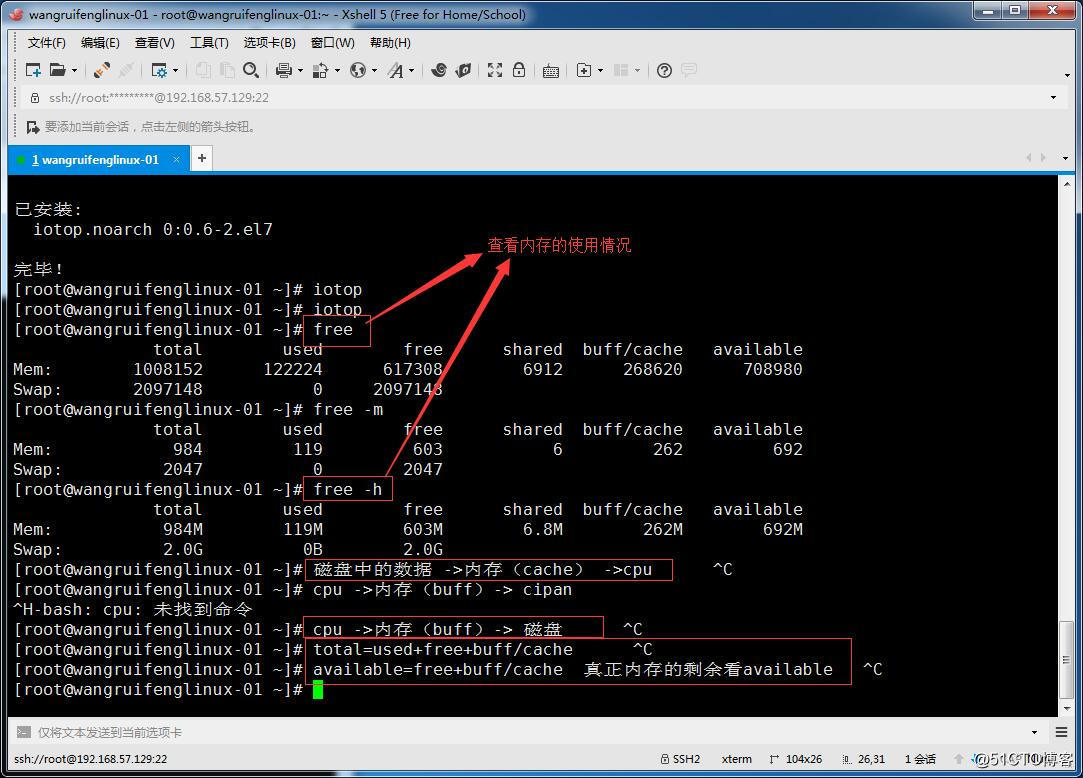Viewport: 1083px width, 778px height.
Task: Open the 帮助(H) menu
Action: [x=390, y=43]
